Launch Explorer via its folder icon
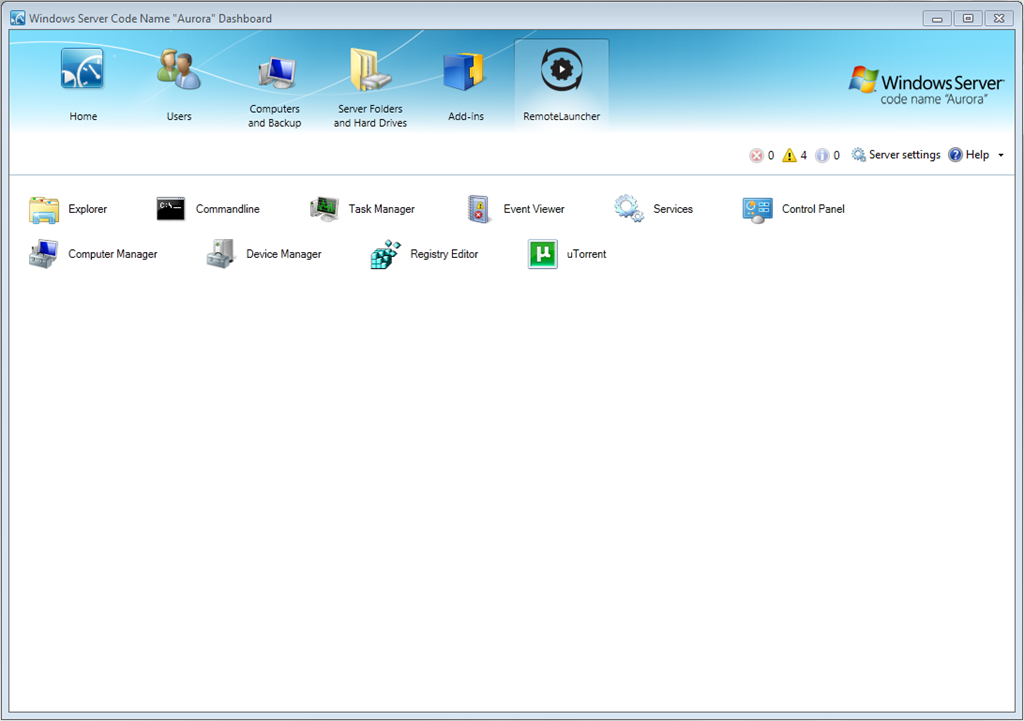Screen dimensions: 1024x721 point(44,210)
